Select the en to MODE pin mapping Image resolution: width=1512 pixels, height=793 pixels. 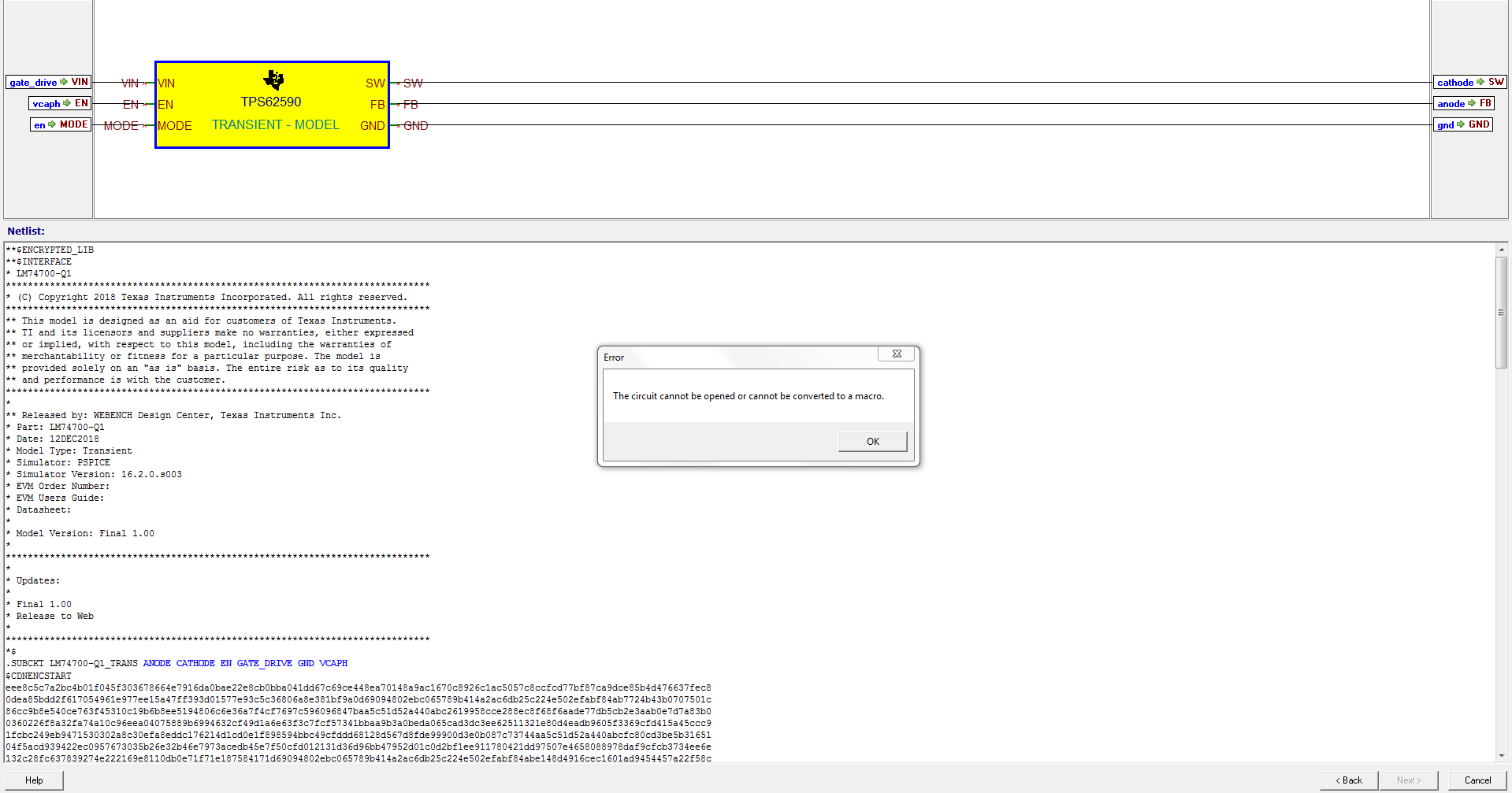(x=61, y=124)
